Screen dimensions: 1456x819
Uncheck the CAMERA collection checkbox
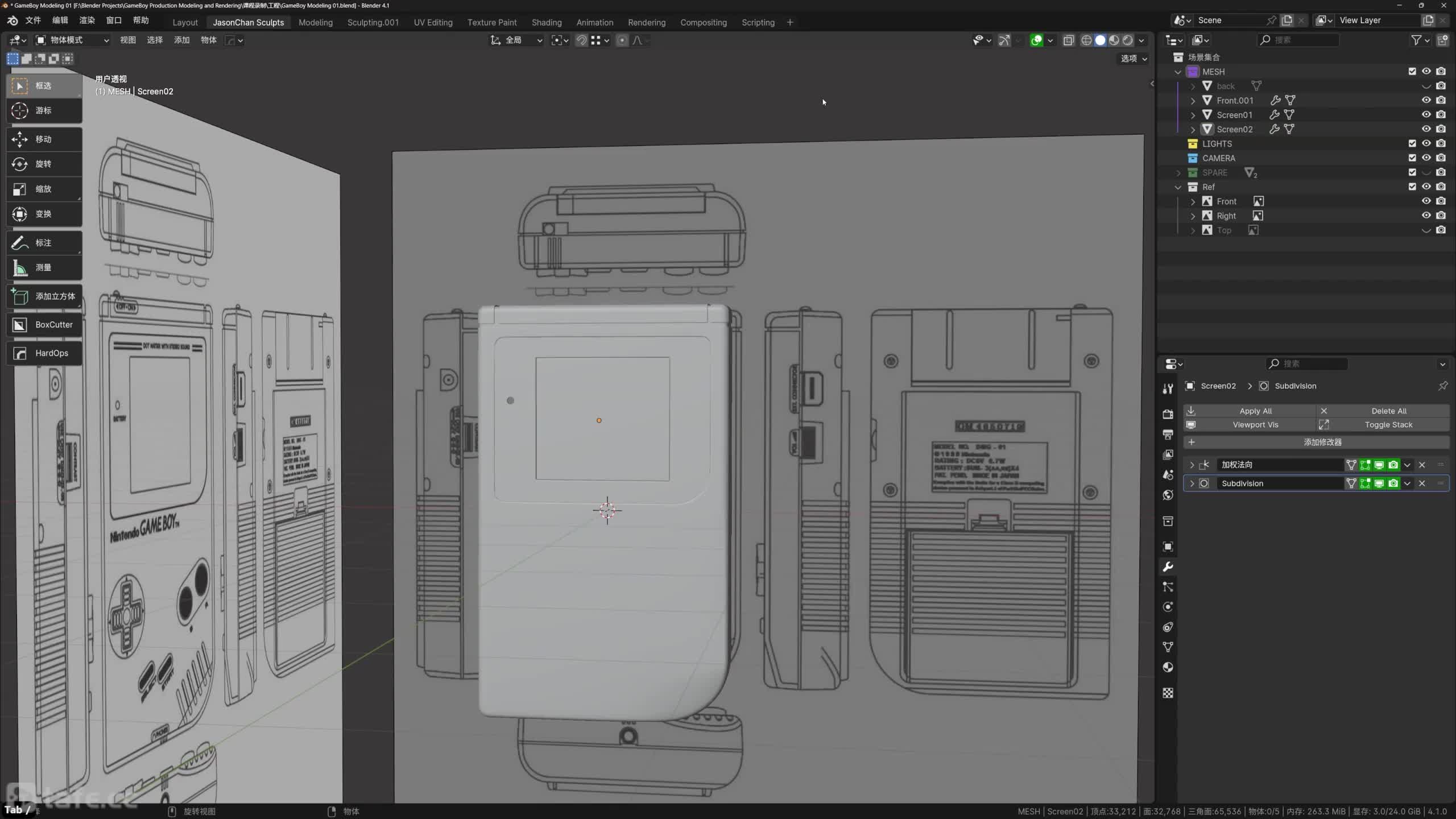click(x=1412, y=158)
